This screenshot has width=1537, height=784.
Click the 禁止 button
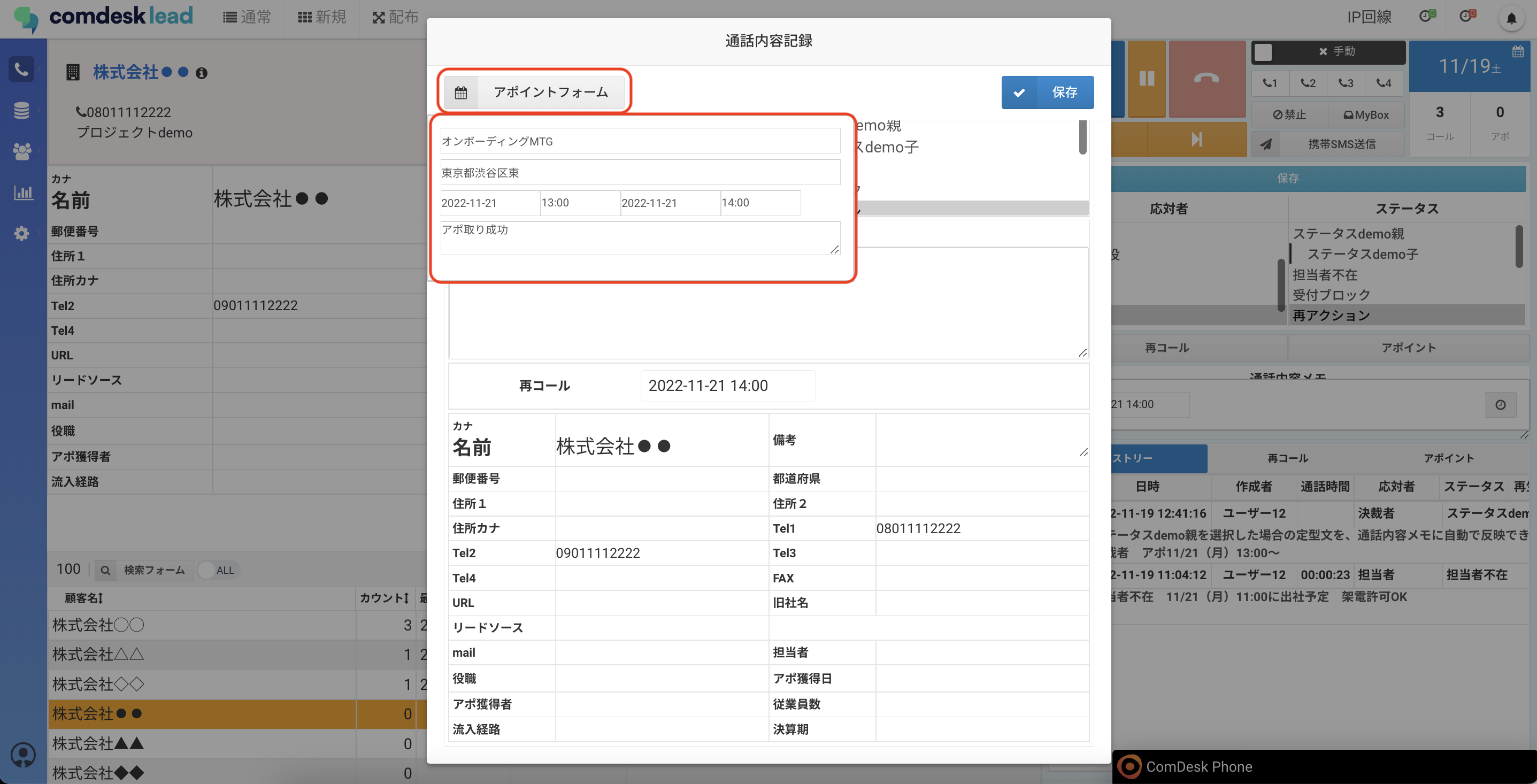1289,115
